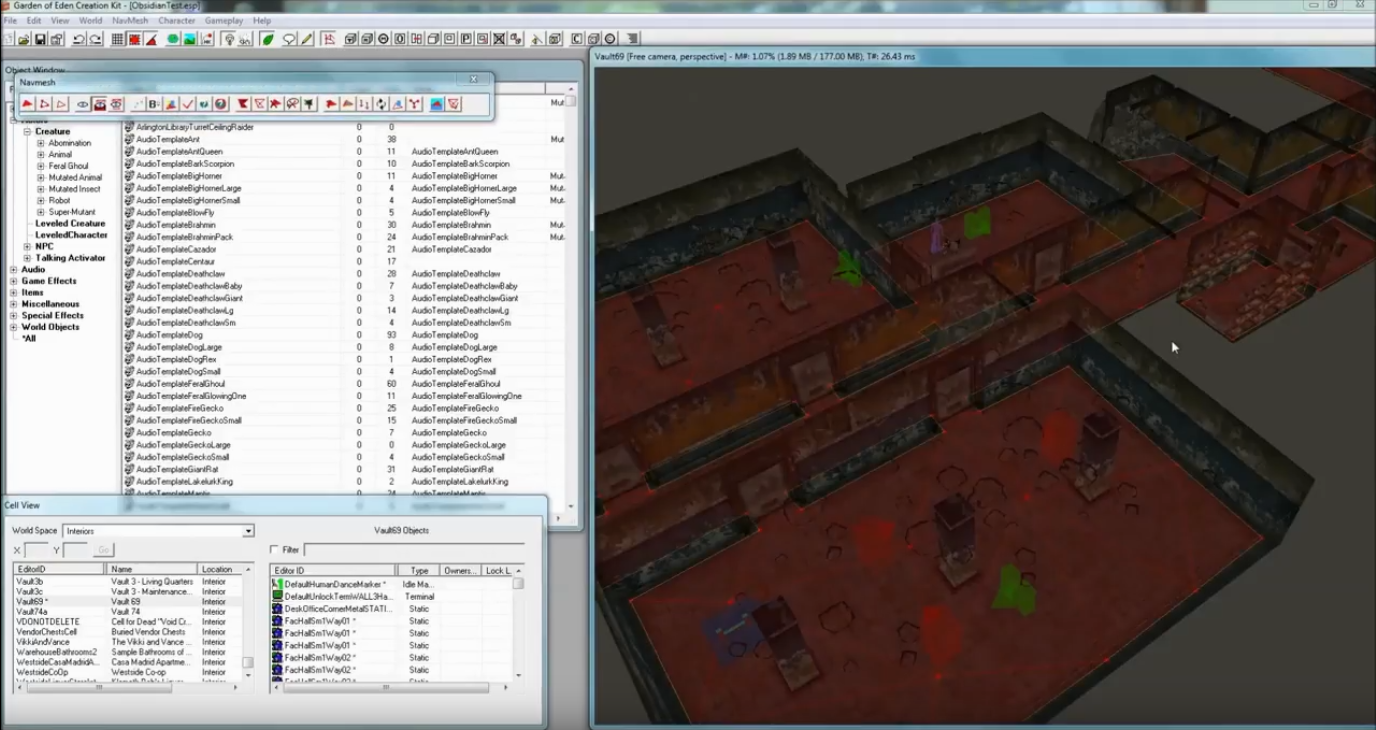This screenshot has width=1376, height=730.
Task: Expand the Game Effects tree node
Action: click(x=14, y=281)
